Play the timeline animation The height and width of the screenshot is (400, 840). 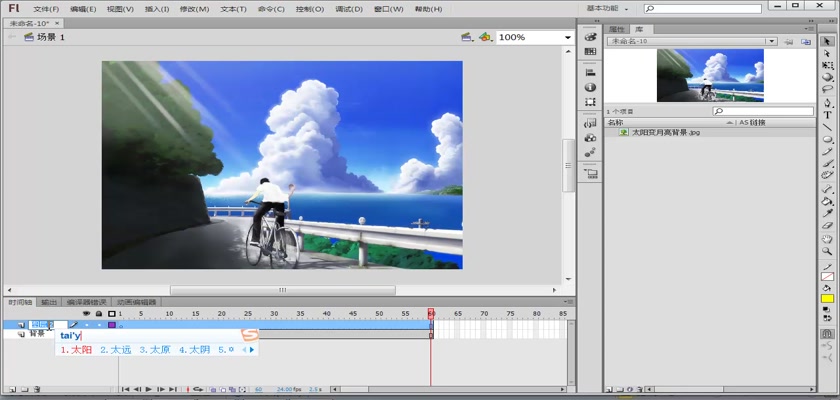pos(149,389)
